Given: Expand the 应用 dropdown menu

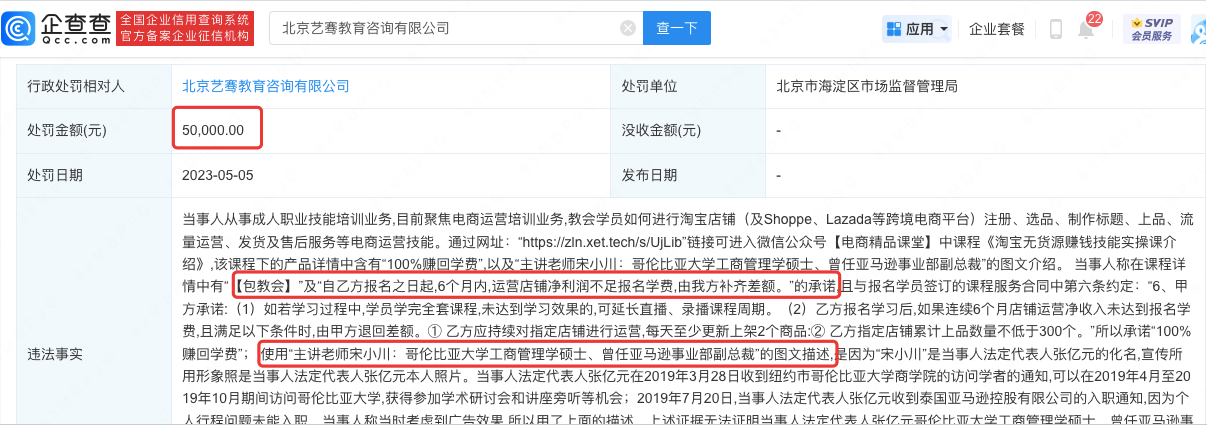Looking at the screenshot, I should tap(917, 29).
